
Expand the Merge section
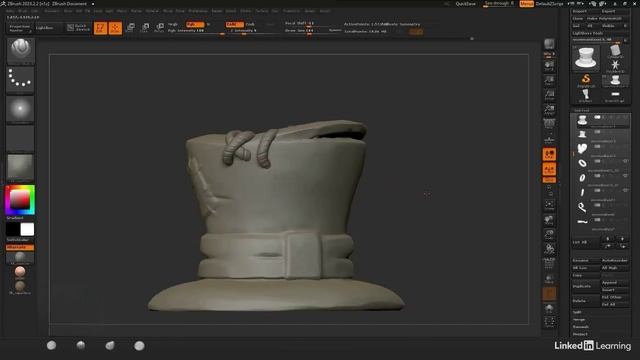pos(579,320)
